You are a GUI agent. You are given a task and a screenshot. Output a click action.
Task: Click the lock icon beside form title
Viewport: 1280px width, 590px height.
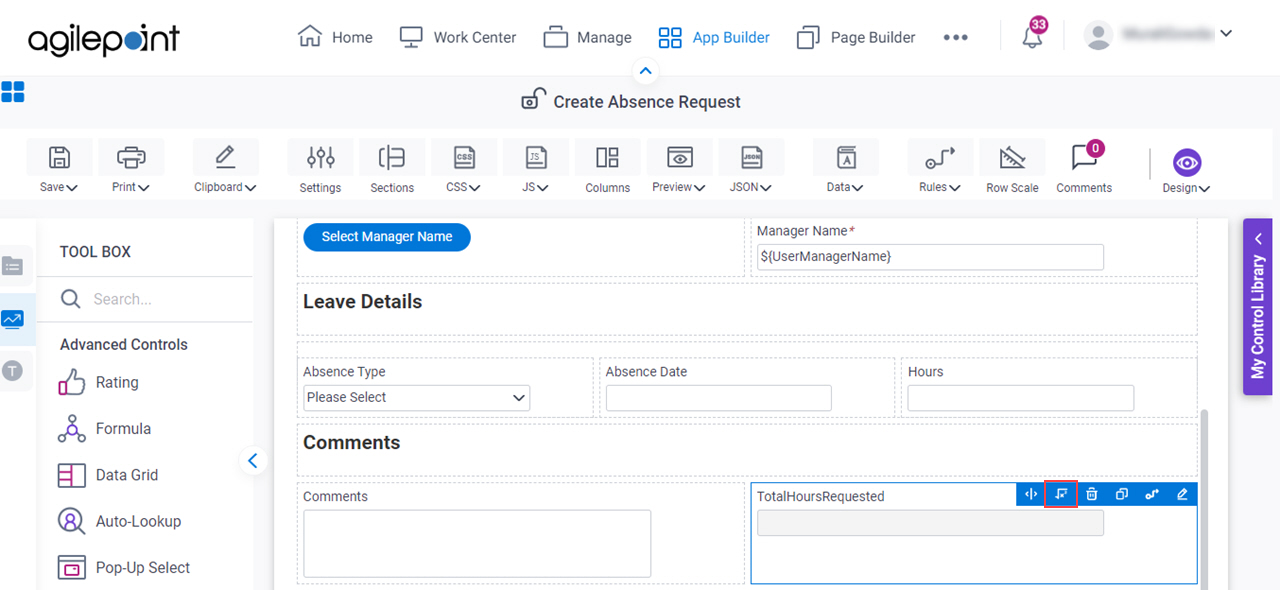[533, 100]
